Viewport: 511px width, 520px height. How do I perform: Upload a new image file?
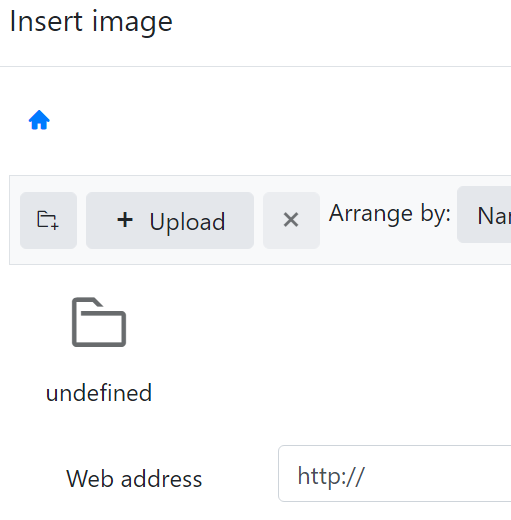pyautogui.click(x=170, y=220)
